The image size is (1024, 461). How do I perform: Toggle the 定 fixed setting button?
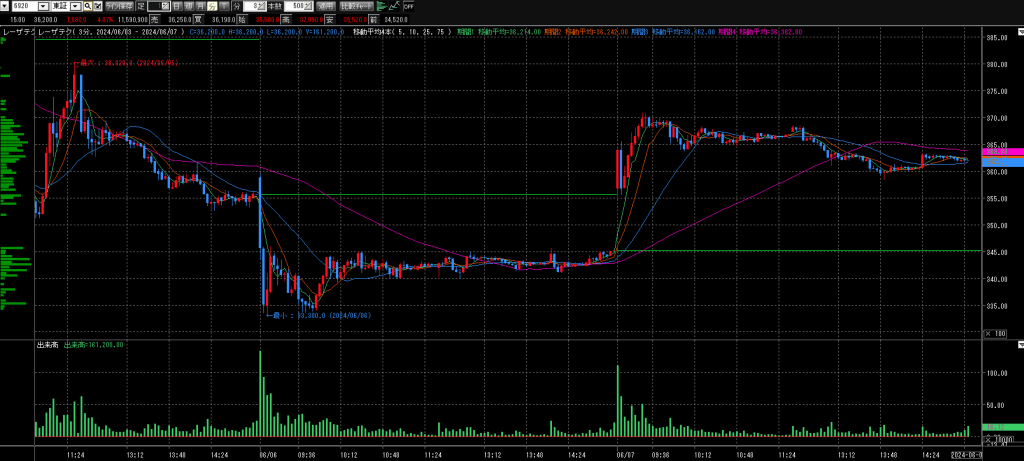pyautogui.click(x=140, y=6)
